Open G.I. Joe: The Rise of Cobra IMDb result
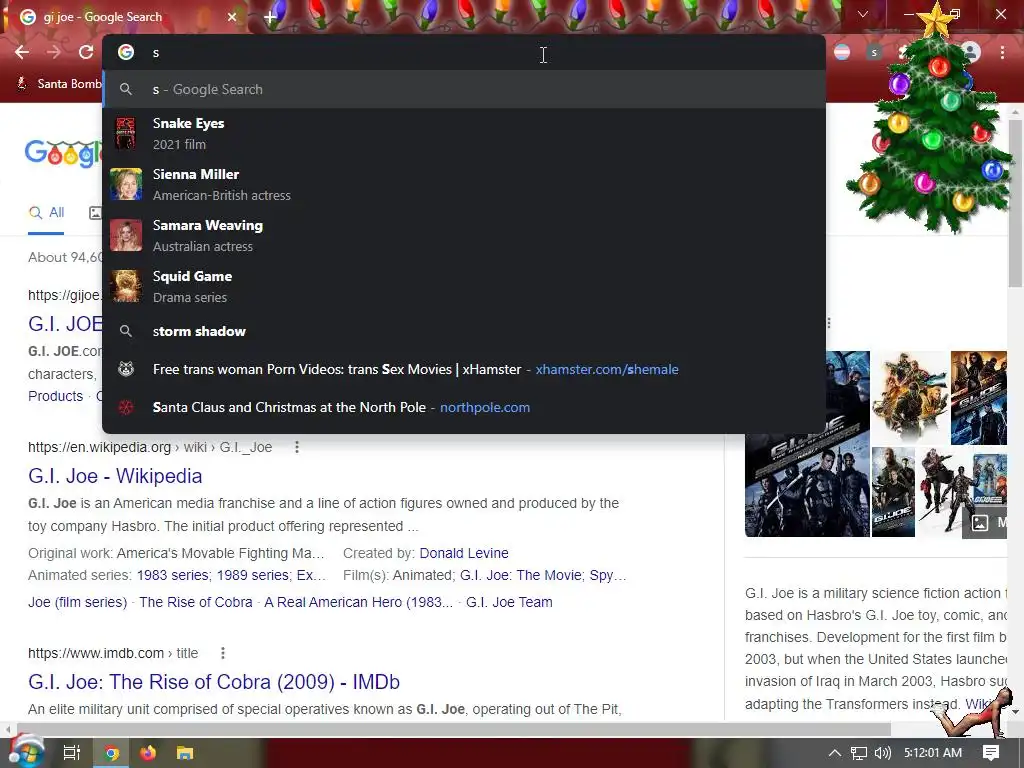This screenshot has height=768, width=1024. pos(214,682)
